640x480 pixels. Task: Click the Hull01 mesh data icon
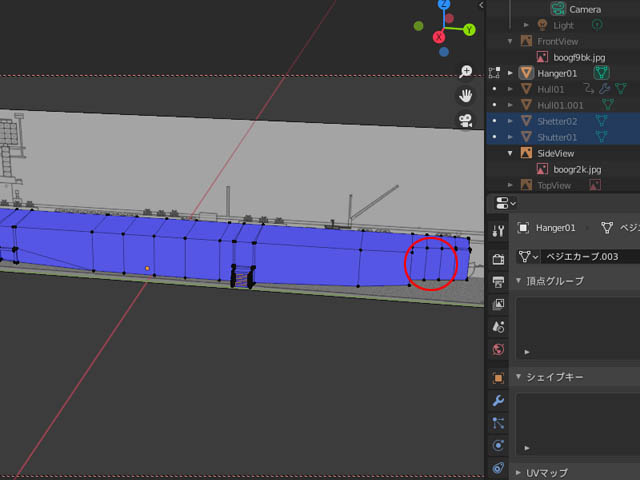pos(620,89)
